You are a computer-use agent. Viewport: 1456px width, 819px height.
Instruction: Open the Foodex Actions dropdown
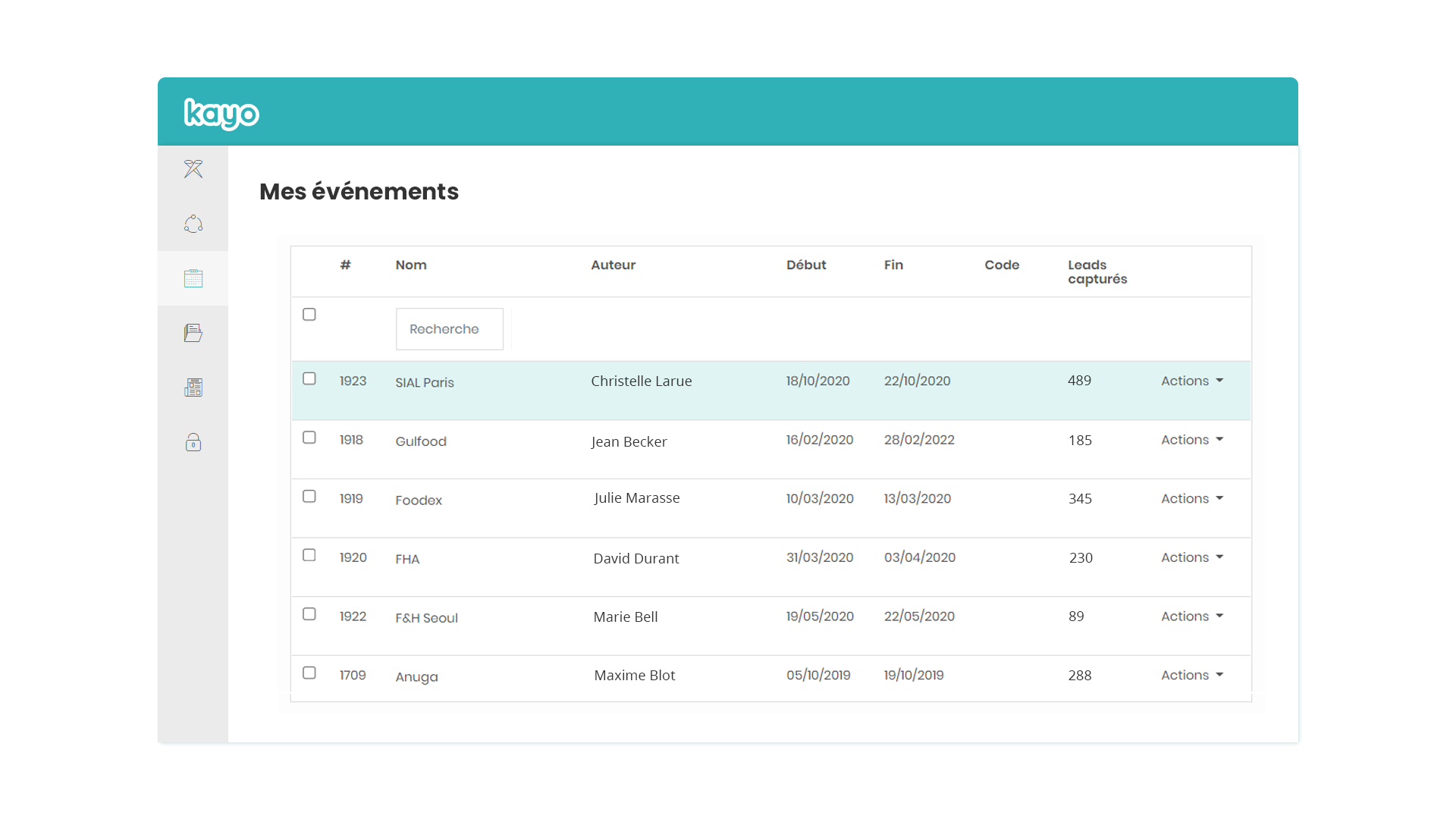click(x=1192, y=498)
